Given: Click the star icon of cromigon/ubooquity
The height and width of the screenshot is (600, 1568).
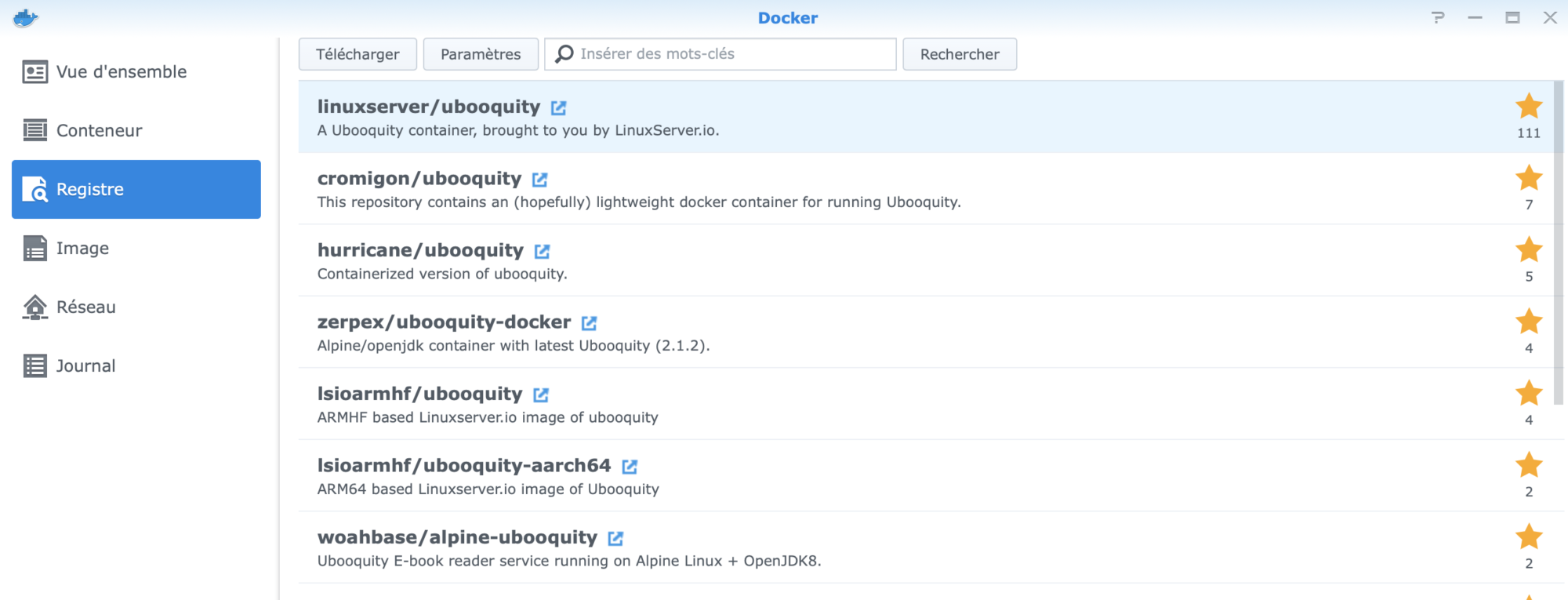Looking at the screenshot, I should (x=1529, y=178).
